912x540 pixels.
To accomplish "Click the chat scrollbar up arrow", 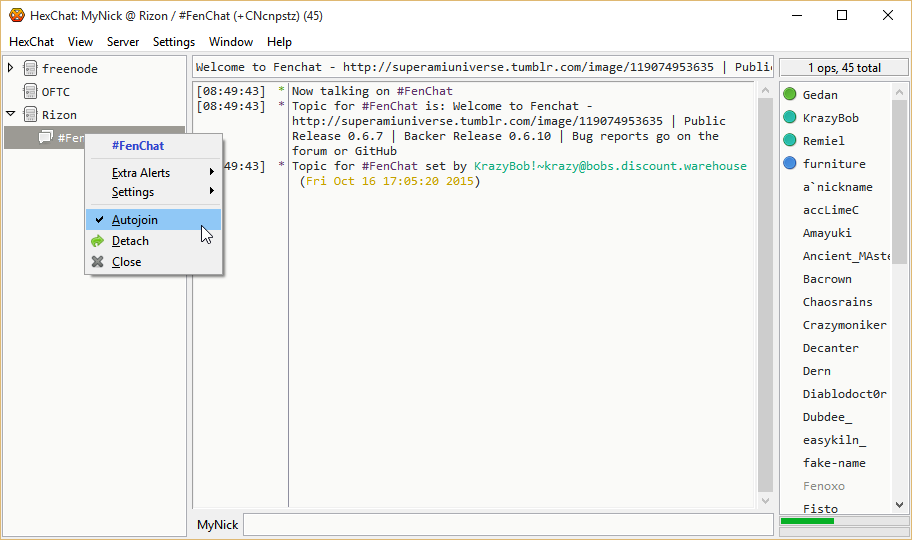I will pyautogui.click(x=765, y=91).
